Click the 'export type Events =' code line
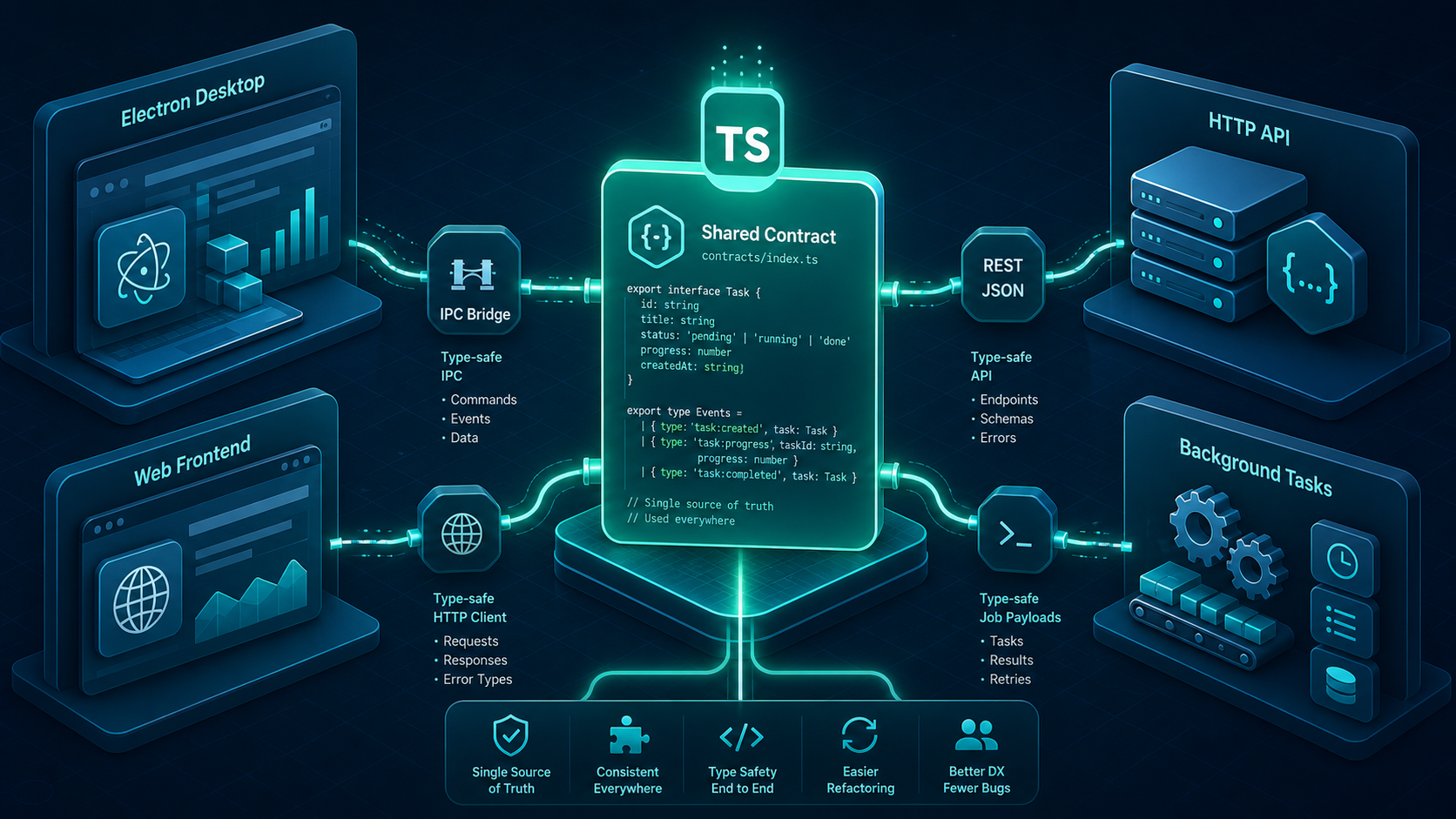 [x=684, y=412]
